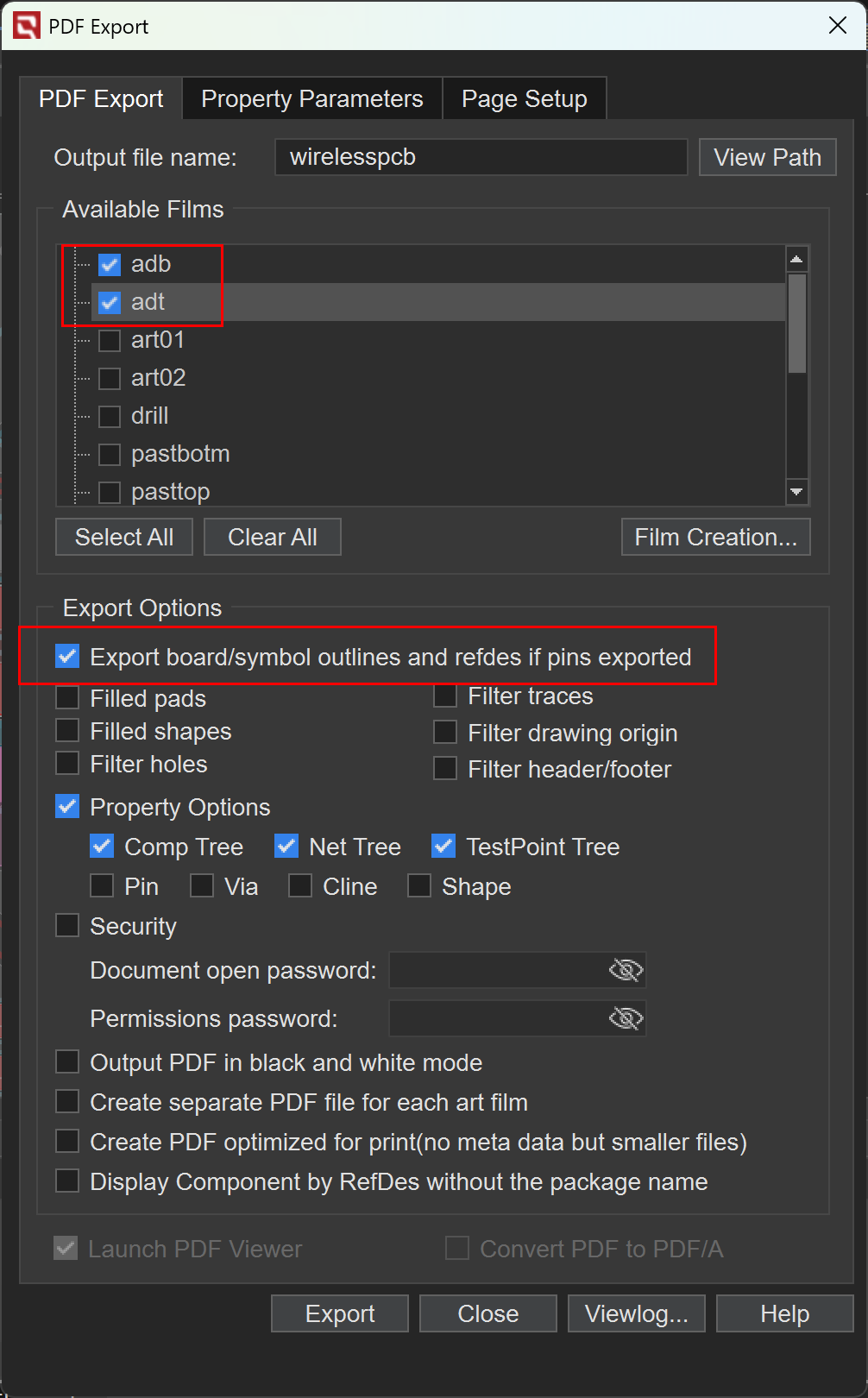Click the PDF Export app icon

[26, 26]
